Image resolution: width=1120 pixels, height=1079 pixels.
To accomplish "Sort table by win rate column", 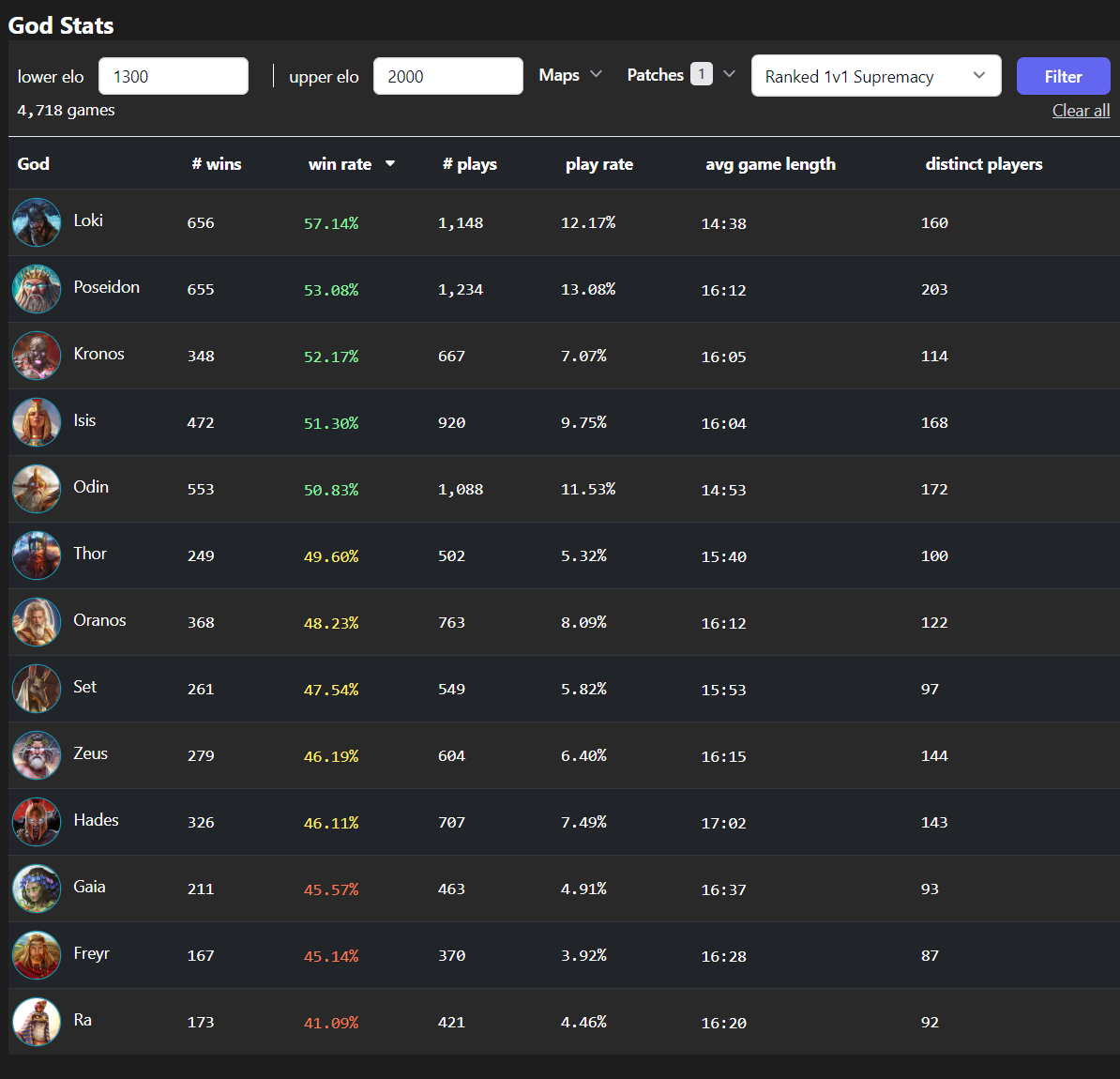I will click(x=341, y=164).
